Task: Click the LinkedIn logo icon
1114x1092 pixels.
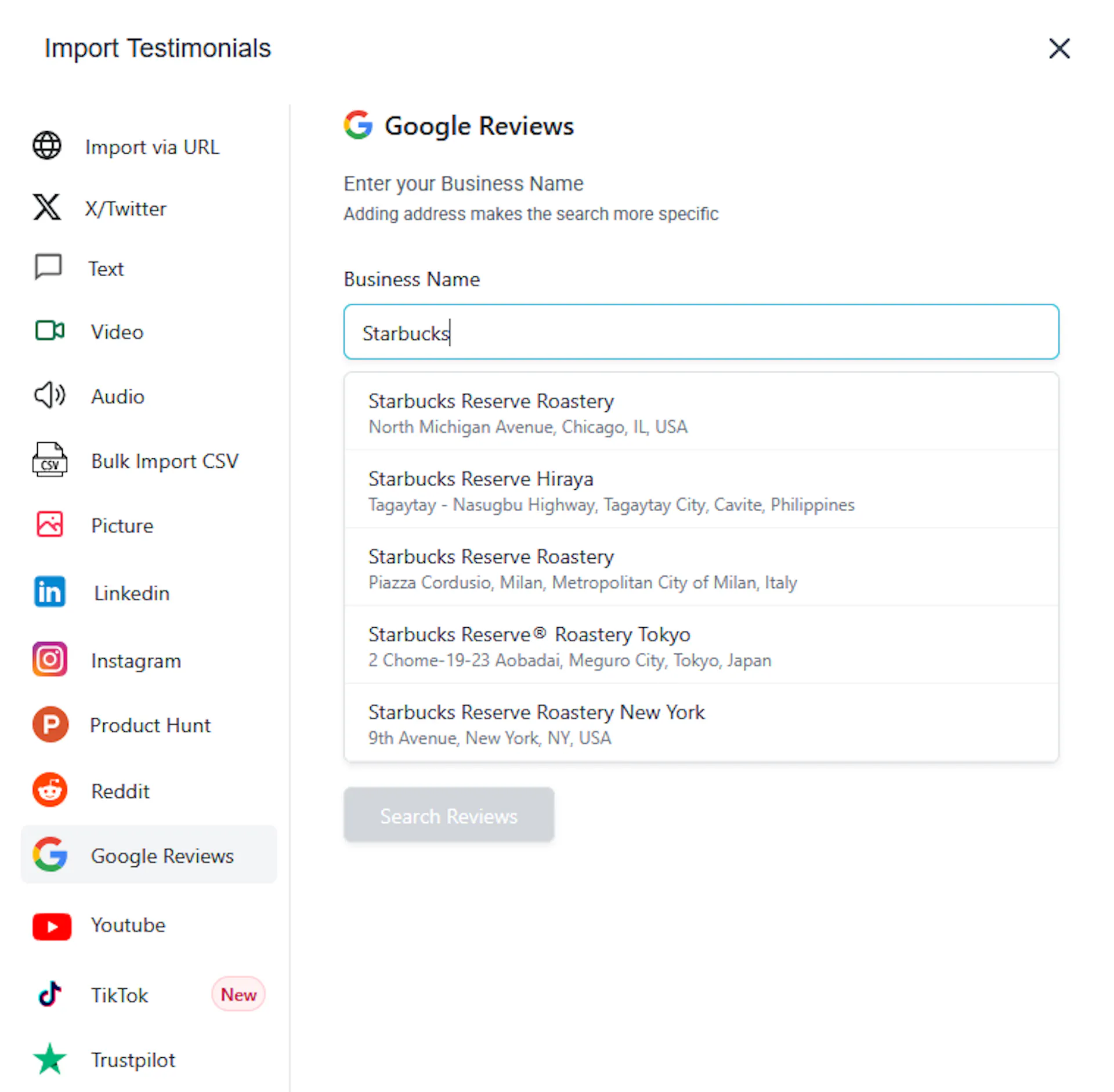Action: (x=50, y=592)
